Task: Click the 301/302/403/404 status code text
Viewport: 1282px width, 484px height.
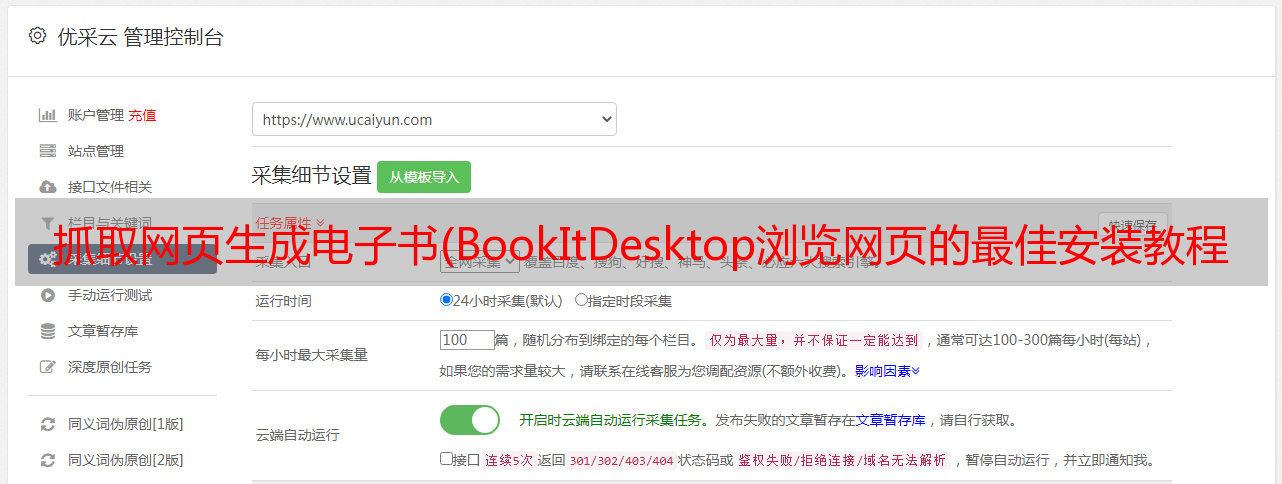Action: (621, 461)
